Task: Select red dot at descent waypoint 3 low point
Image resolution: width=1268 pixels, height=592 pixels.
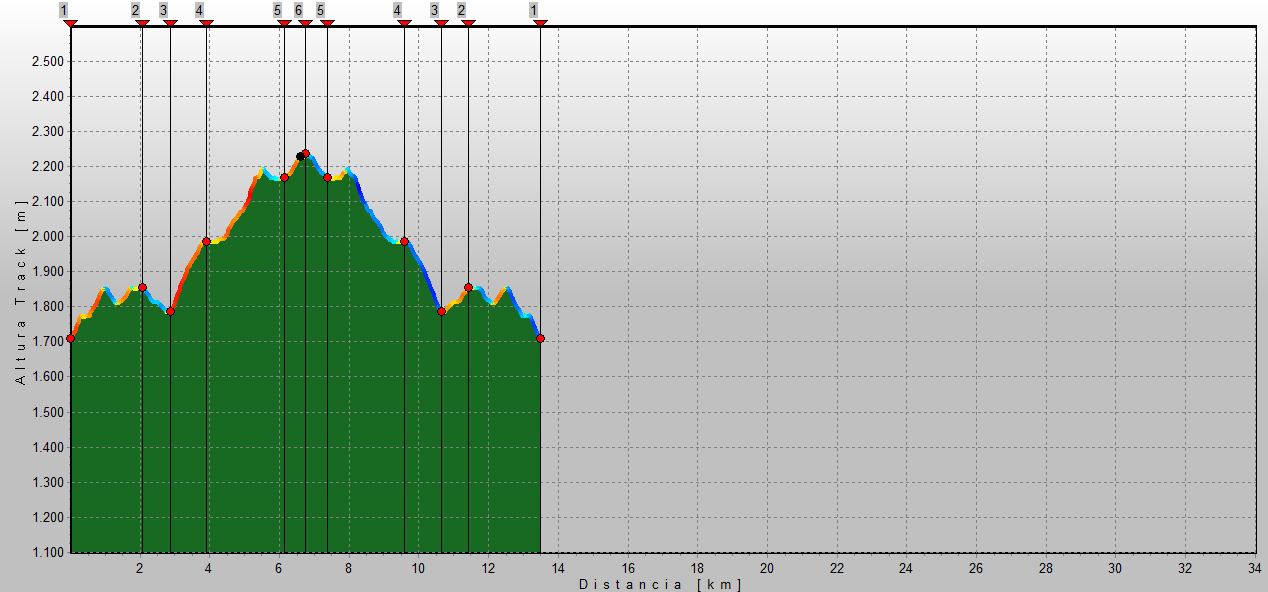Action: [x=441, y=311]
